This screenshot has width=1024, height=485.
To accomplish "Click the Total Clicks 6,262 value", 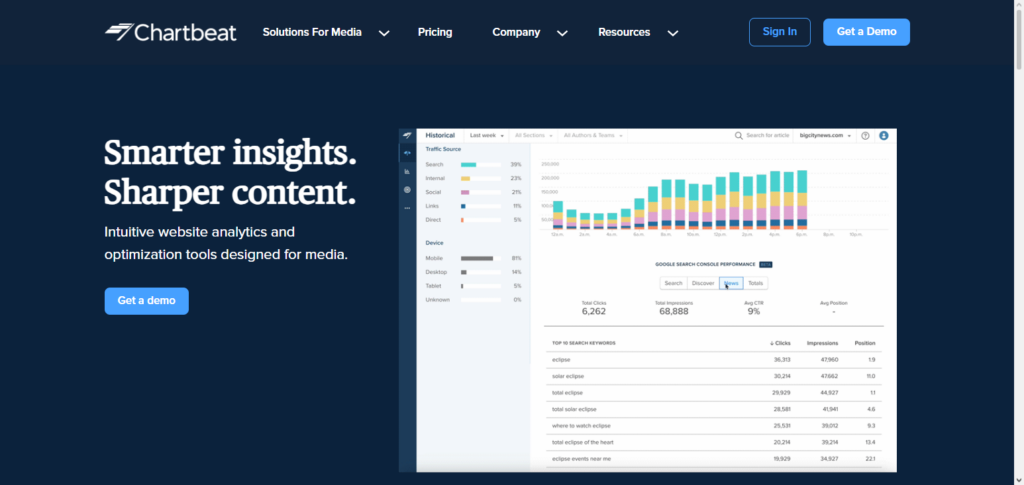I will click(x=594, y=311).
